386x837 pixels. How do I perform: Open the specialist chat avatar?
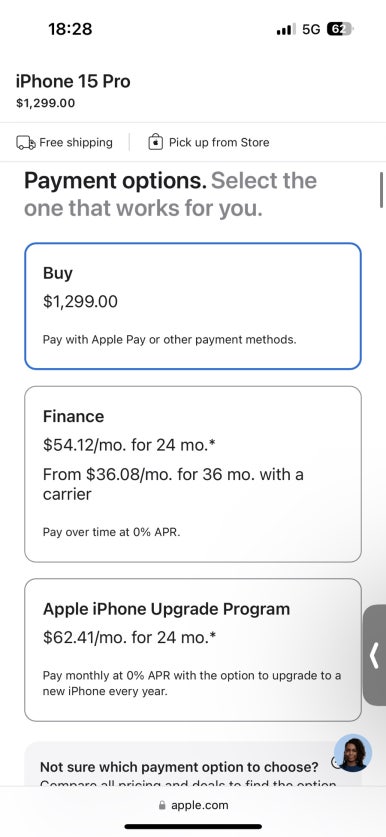pos(353,753)
